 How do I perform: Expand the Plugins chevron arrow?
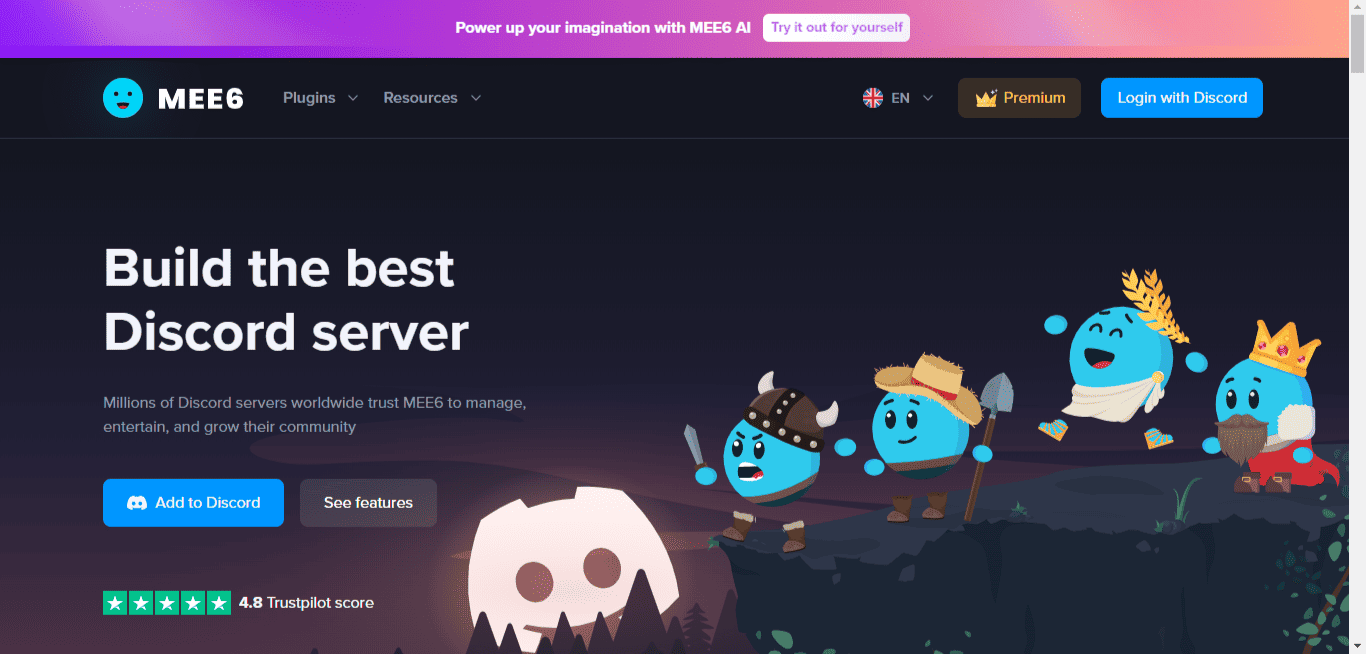[352, 98]
